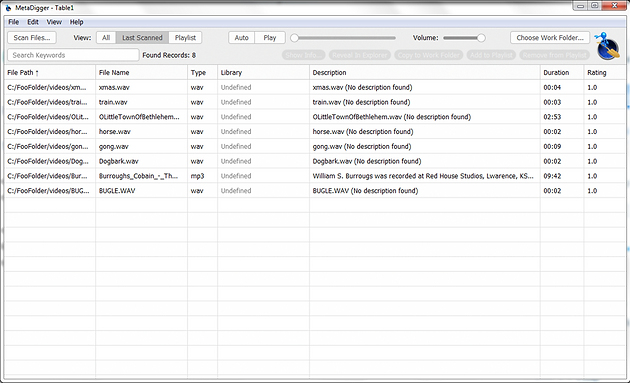
Task: Select the xmas.wav file name cell
Action: 141,87
